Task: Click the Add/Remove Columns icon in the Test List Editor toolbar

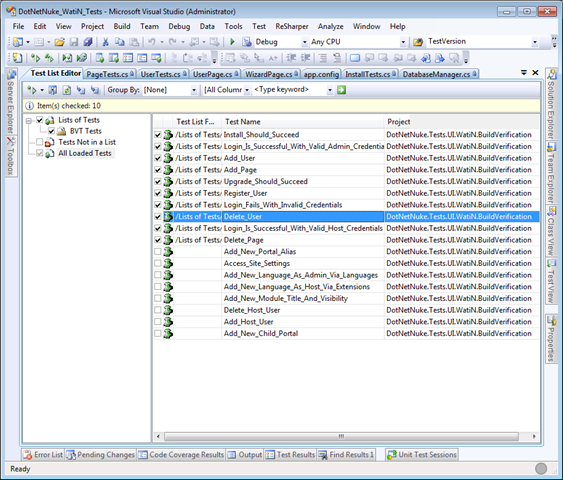Action: (53, 90)
